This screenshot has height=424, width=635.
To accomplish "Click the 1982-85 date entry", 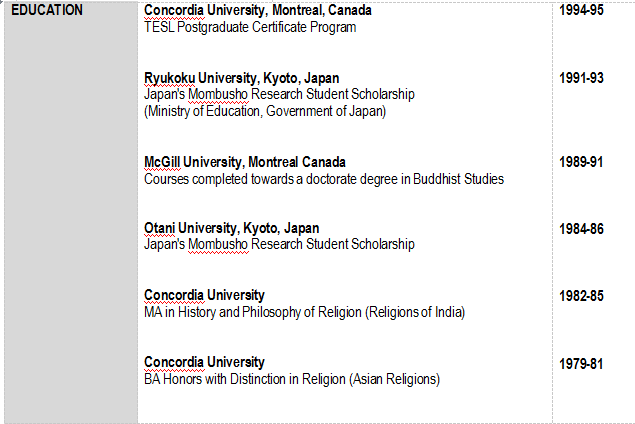I will 581,295.
